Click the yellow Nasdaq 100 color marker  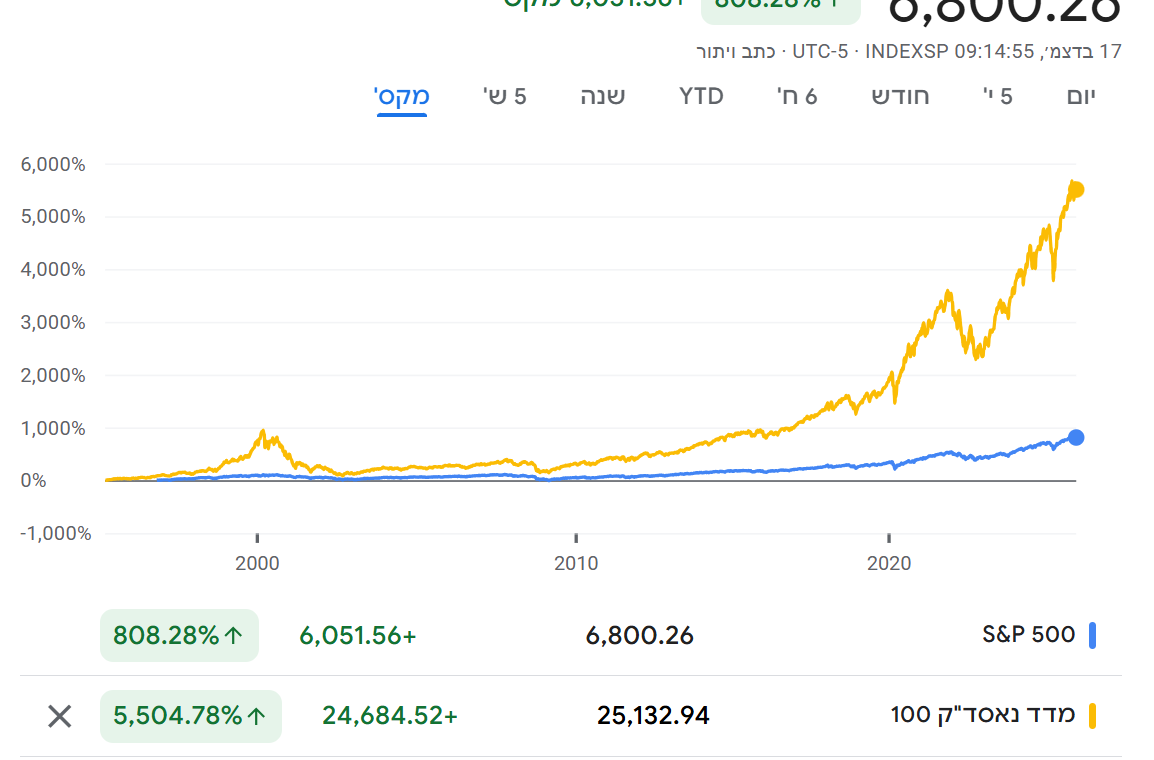[x=1093, y=716]
